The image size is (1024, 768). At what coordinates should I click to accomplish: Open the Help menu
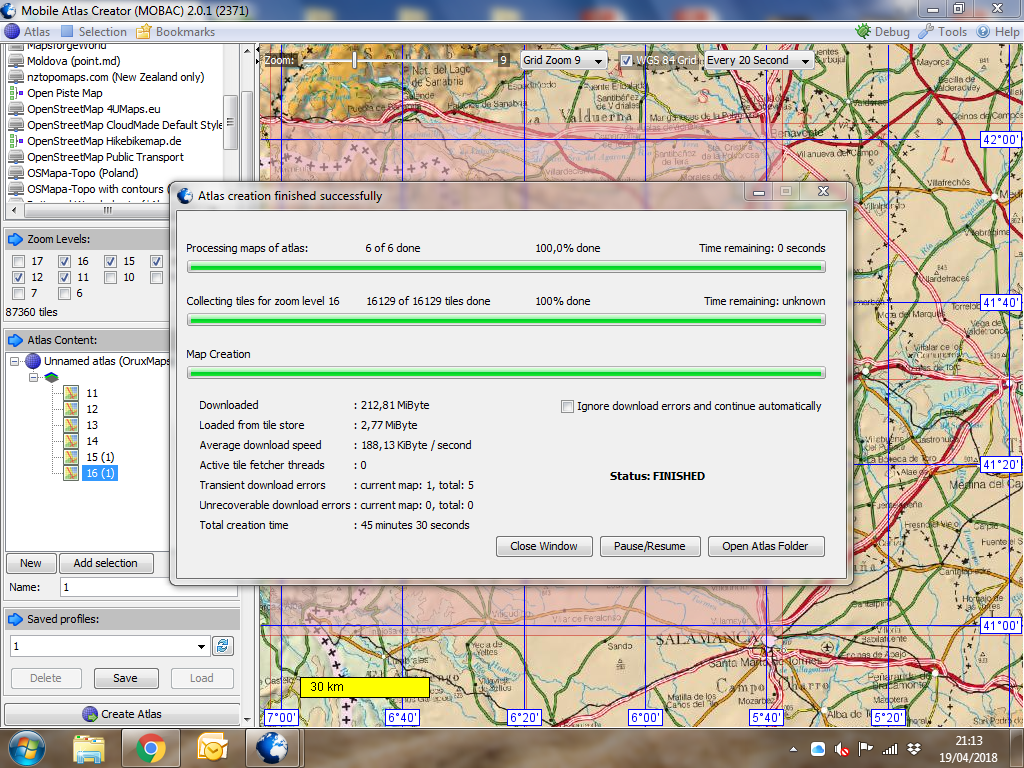pos(997,31)
